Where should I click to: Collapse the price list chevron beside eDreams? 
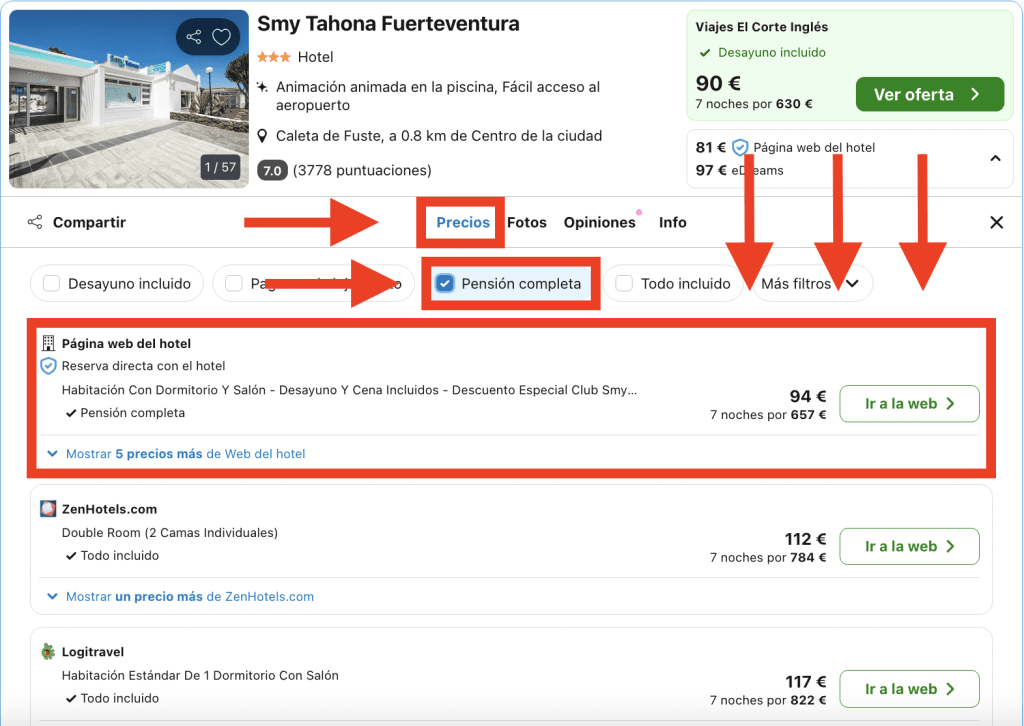[x=995, y=158]
